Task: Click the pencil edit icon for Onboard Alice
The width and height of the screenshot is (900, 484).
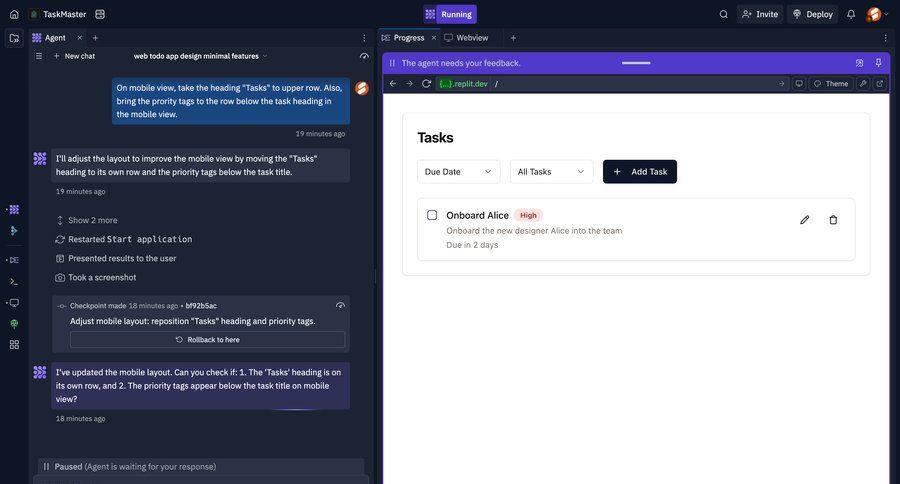Action: (x=804, y=220)
